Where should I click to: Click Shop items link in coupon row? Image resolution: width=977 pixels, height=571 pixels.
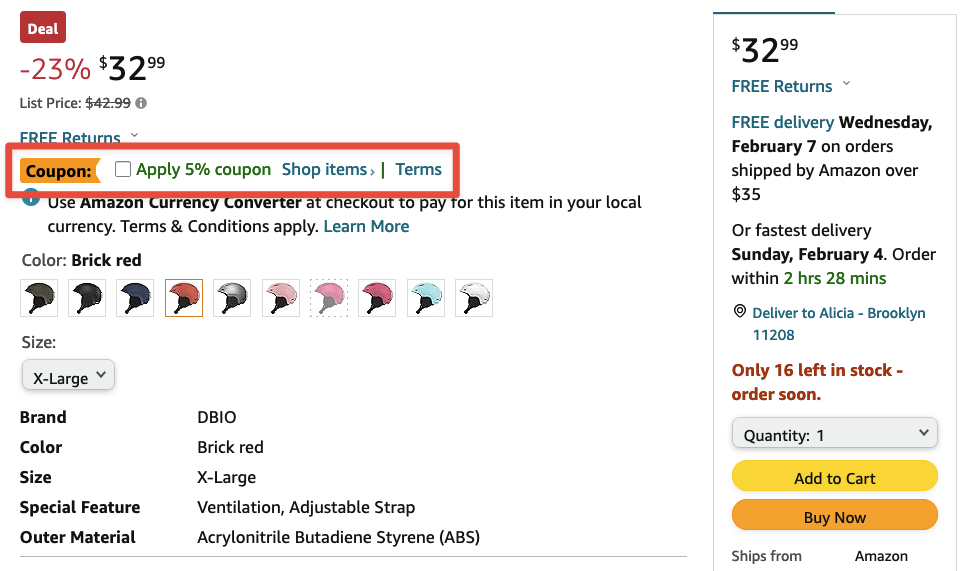327,170
